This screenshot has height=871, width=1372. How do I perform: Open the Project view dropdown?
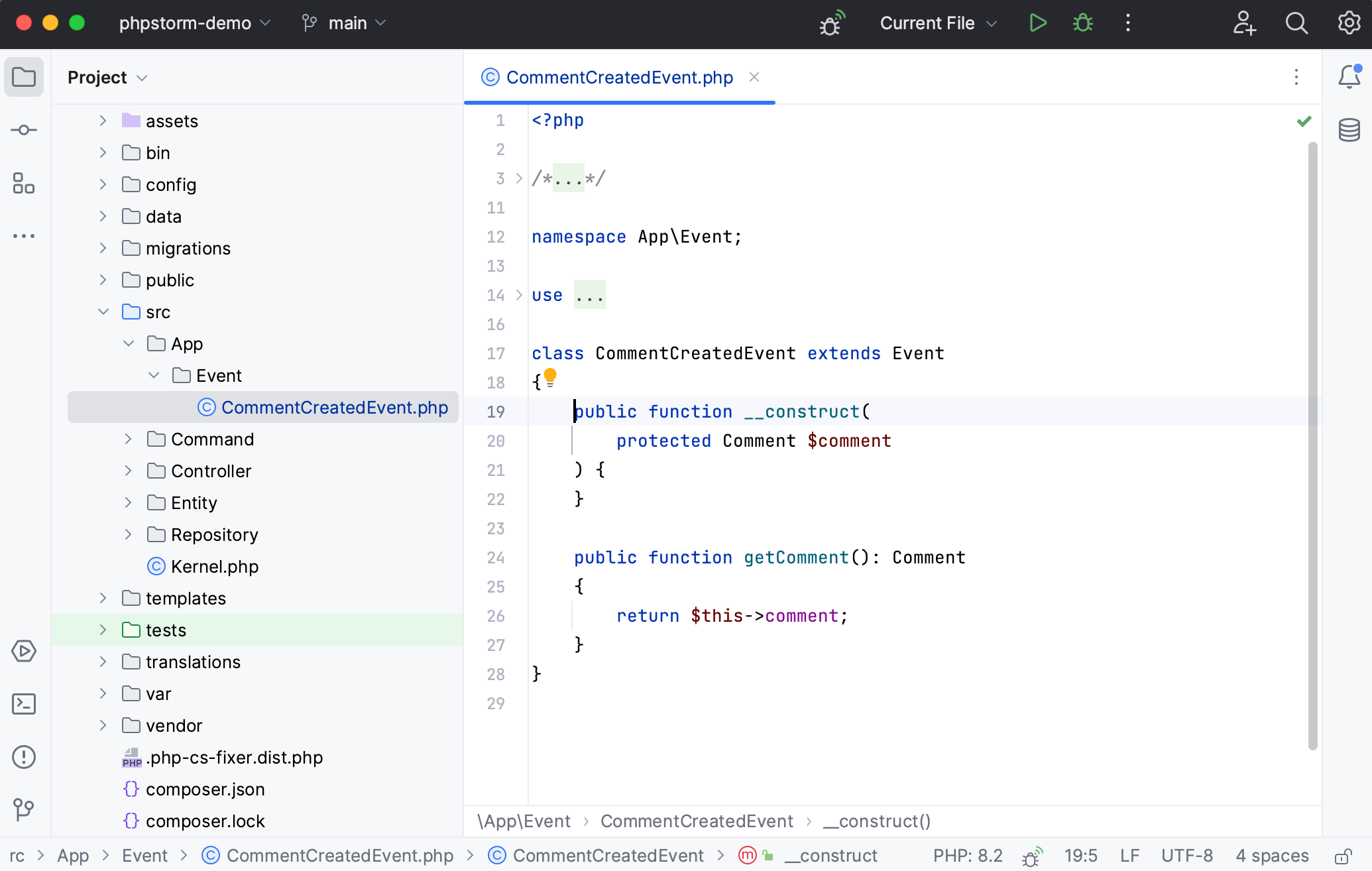107,78
